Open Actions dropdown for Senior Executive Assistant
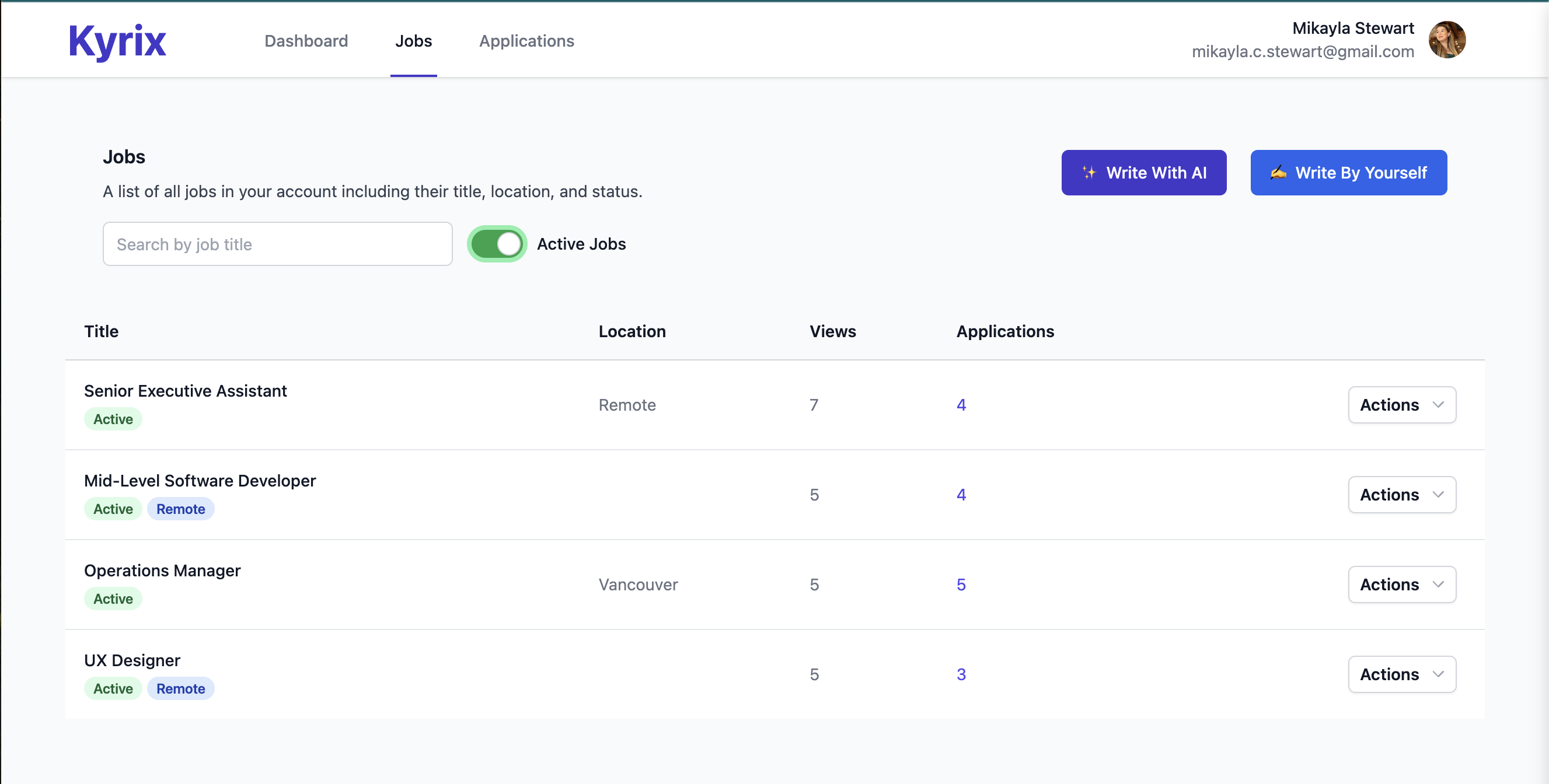Viewport: 1549px width, 784px height. [x=1401, y=405]
